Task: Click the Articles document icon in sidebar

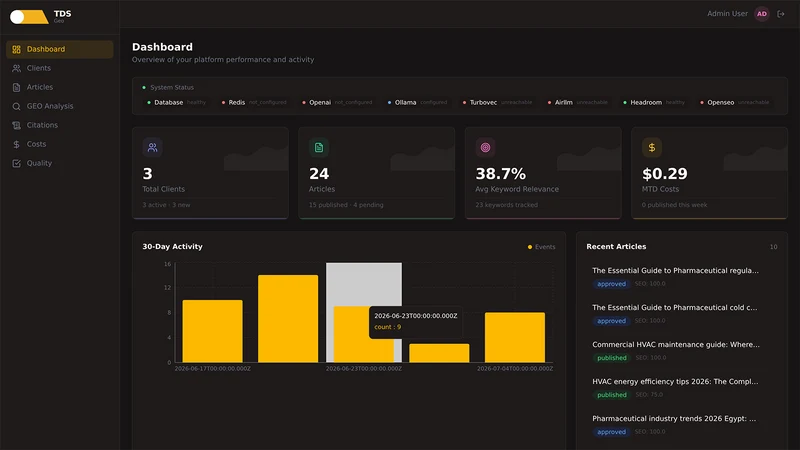Action: pos(16,87)
